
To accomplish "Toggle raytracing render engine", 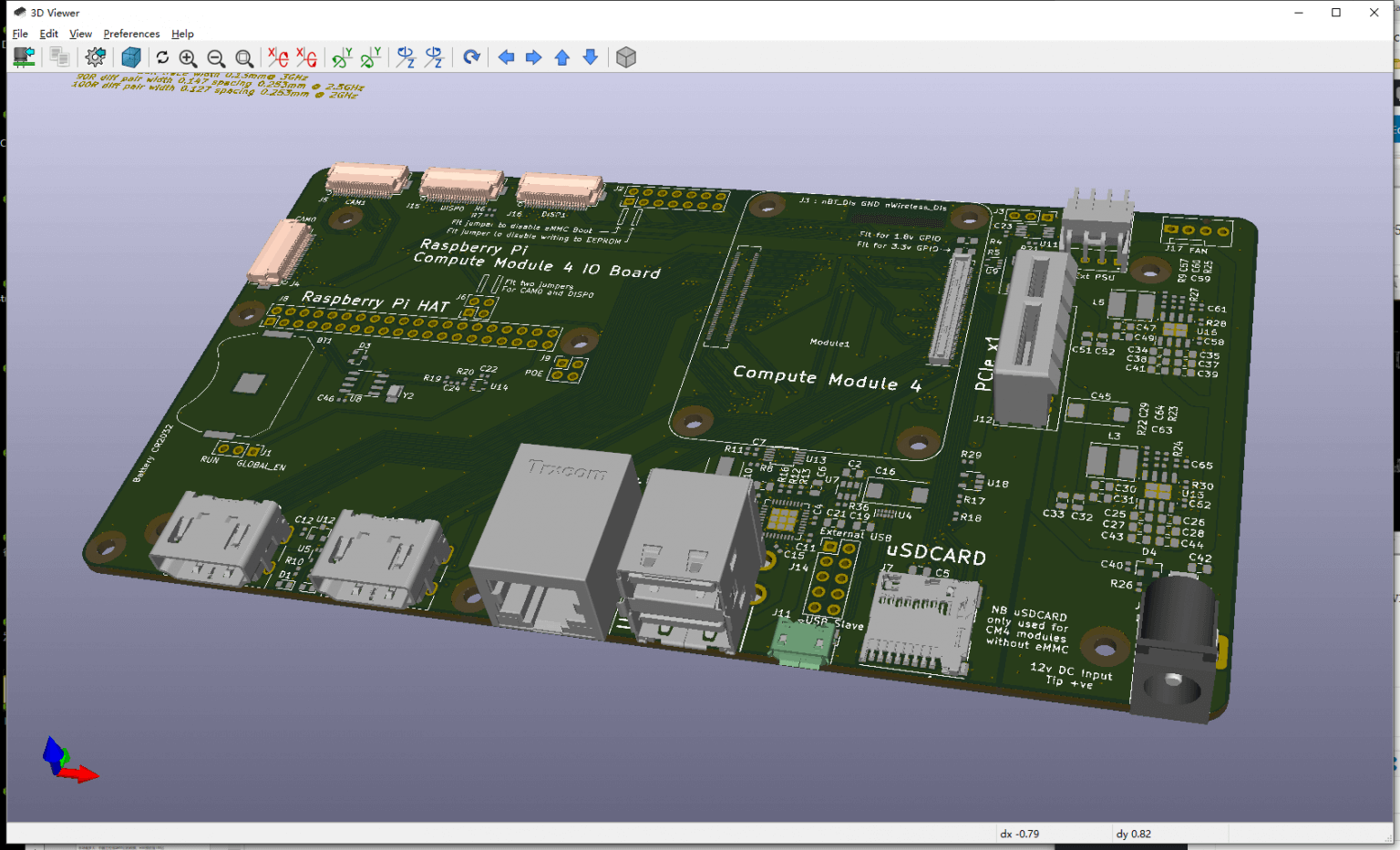I will [x=131, y=56].
